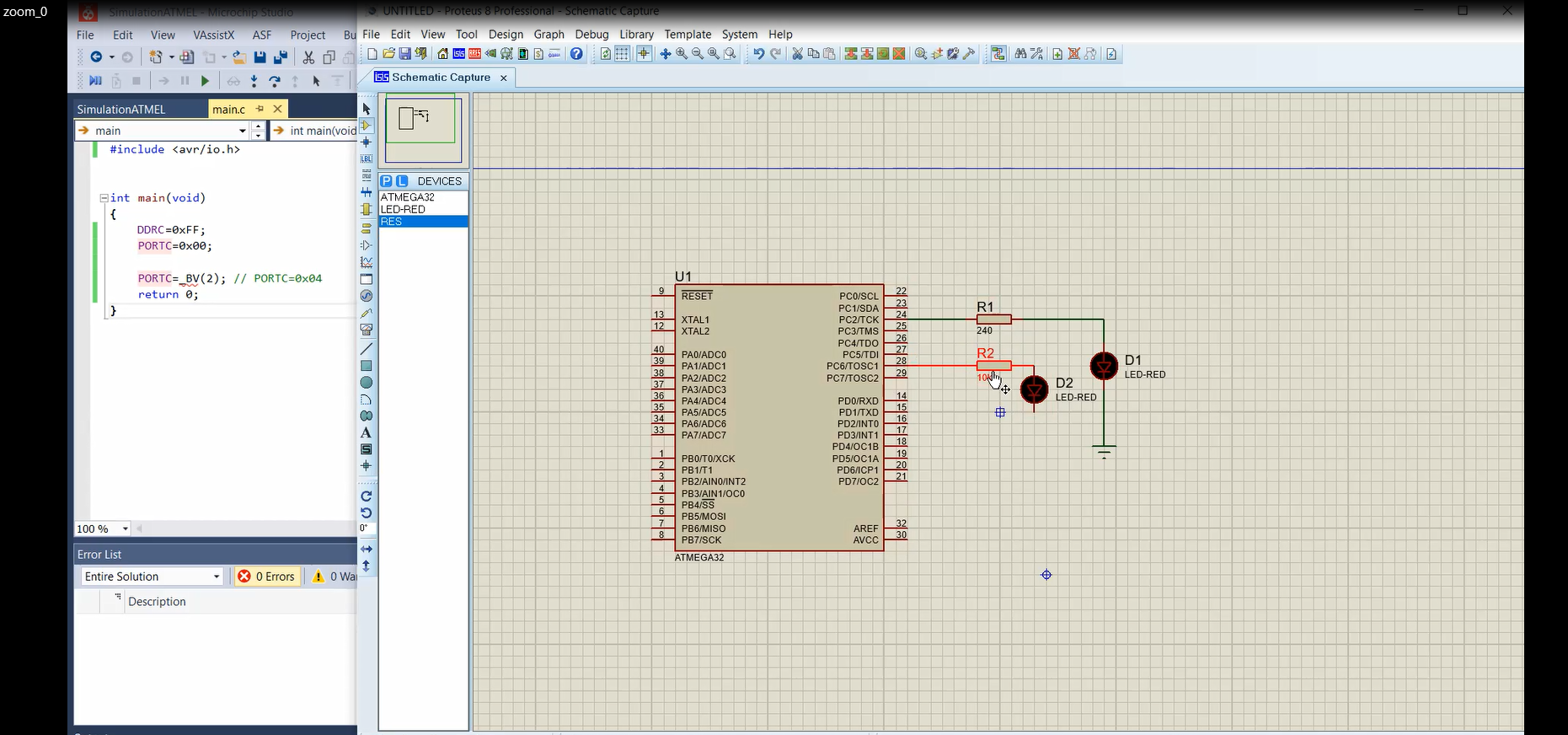Open the Proteus Library menu

tap(636, 35)
